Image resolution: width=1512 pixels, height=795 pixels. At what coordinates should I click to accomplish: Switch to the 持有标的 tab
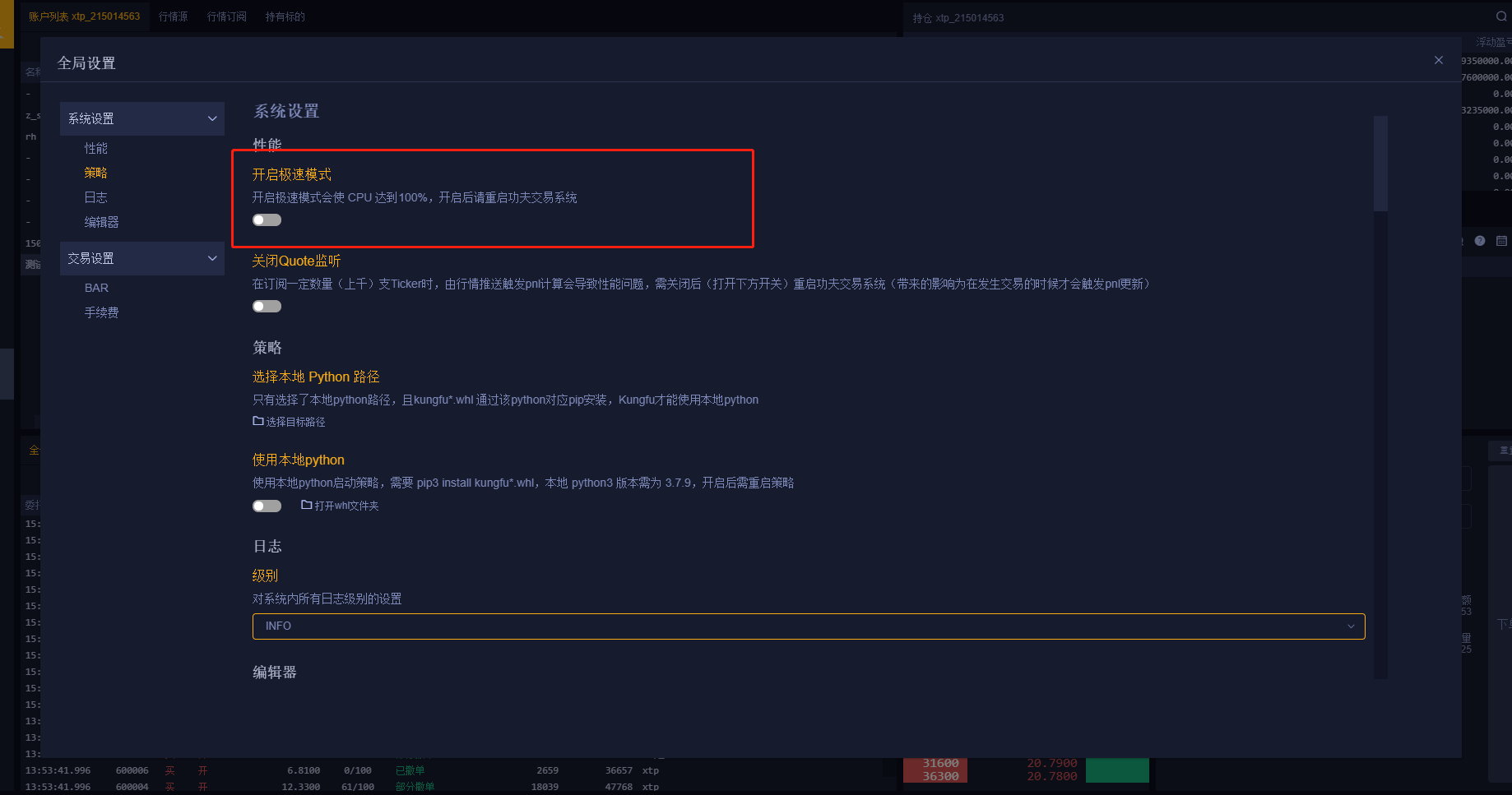285,16
